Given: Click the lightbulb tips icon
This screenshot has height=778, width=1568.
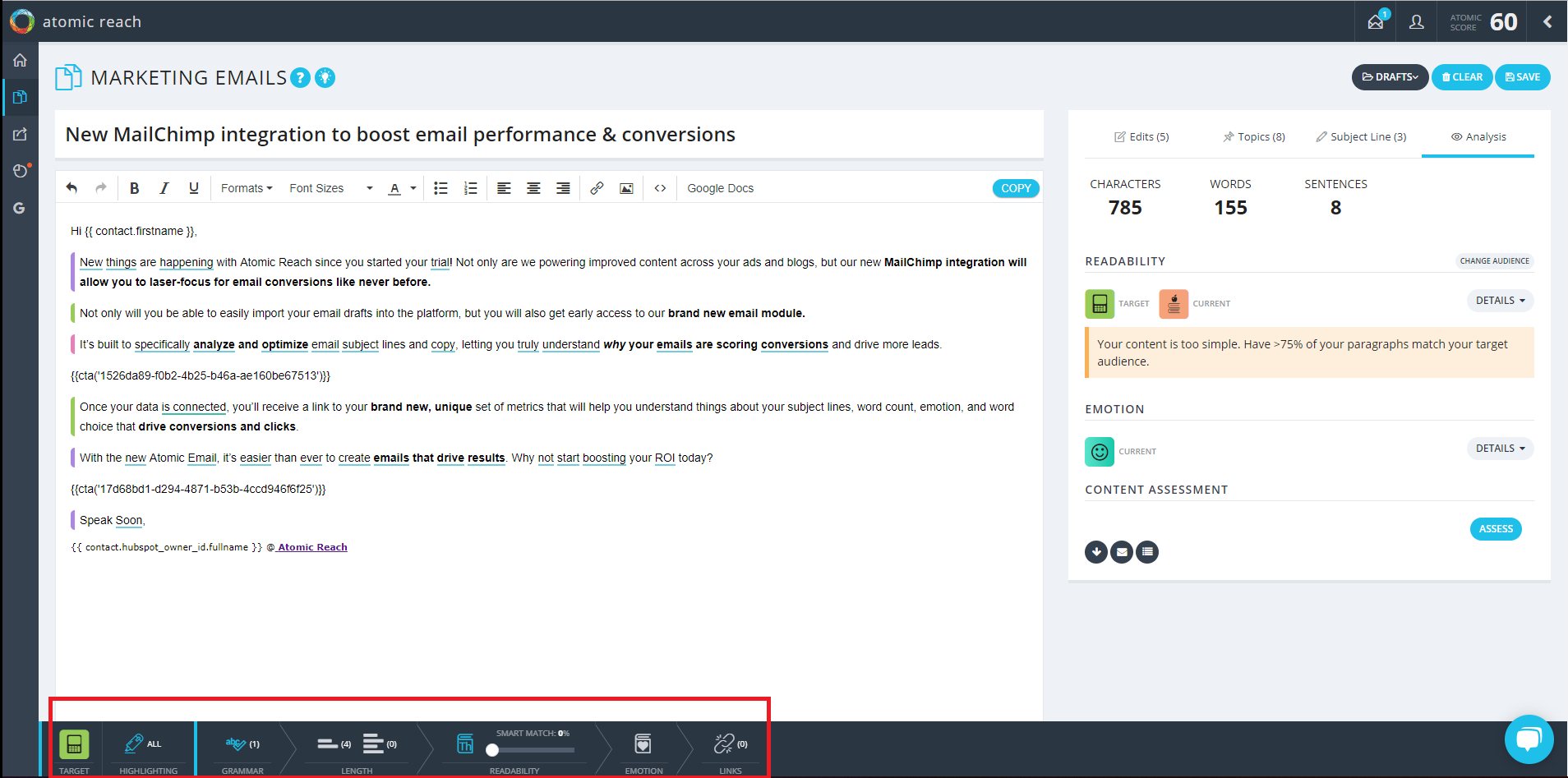Looking at the screenshot, I should coord(325,77).
